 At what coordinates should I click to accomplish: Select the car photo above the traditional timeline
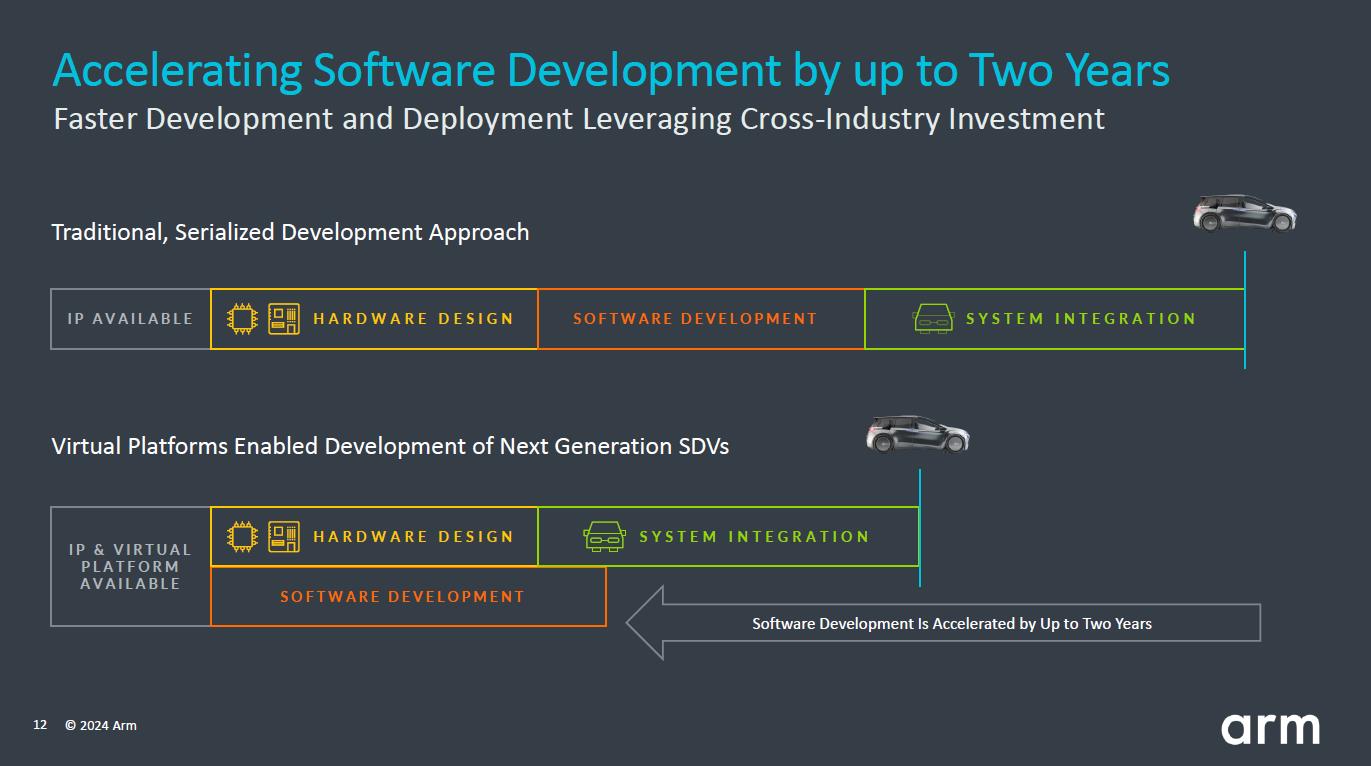[1244, 213]
